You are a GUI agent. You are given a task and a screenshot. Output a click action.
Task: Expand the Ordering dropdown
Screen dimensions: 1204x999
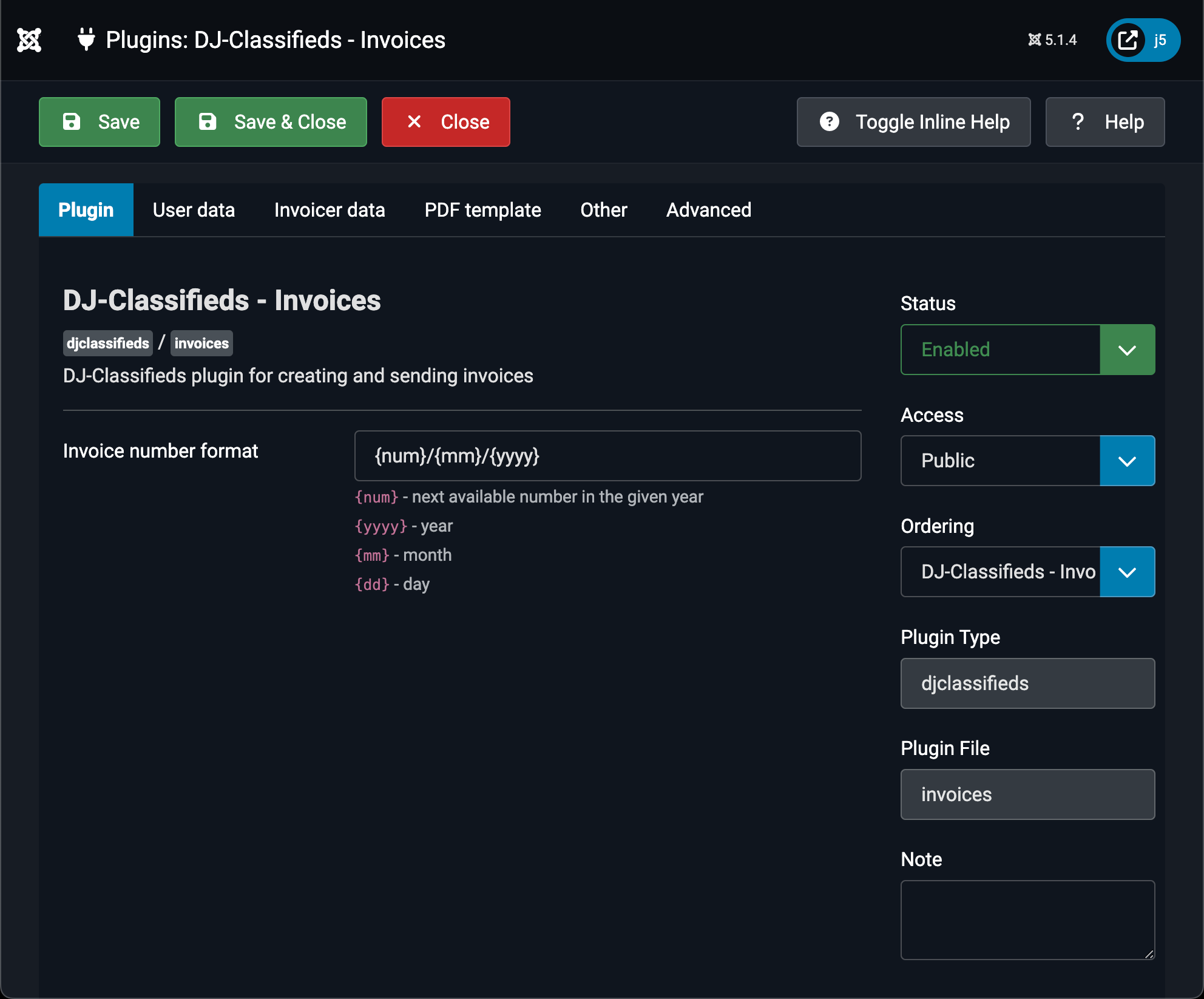pyautogui.click(x=1028, y=572)
